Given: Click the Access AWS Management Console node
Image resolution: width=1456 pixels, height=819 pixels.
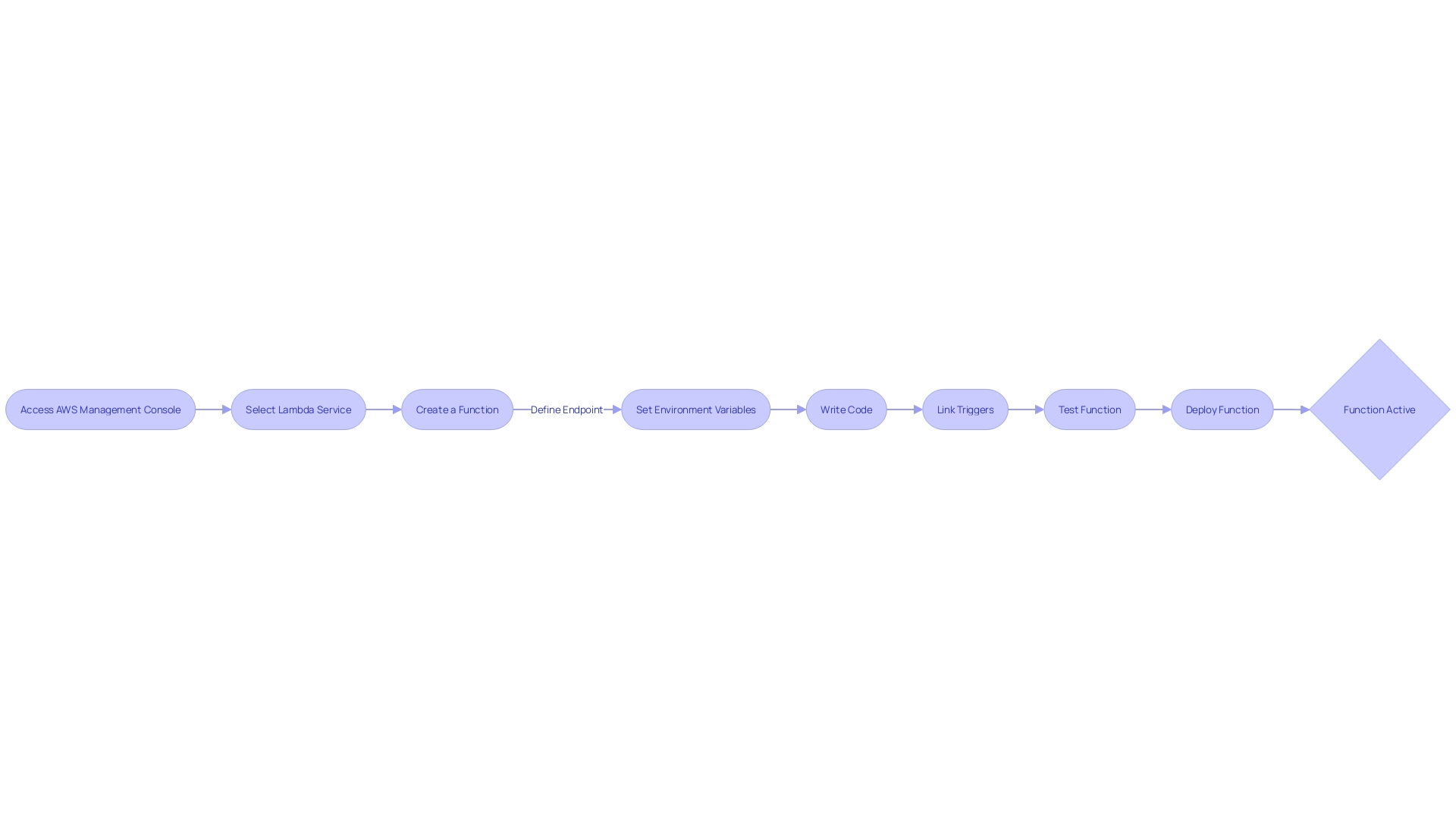Looking at the screenshot, I should (x=100, y=409).
